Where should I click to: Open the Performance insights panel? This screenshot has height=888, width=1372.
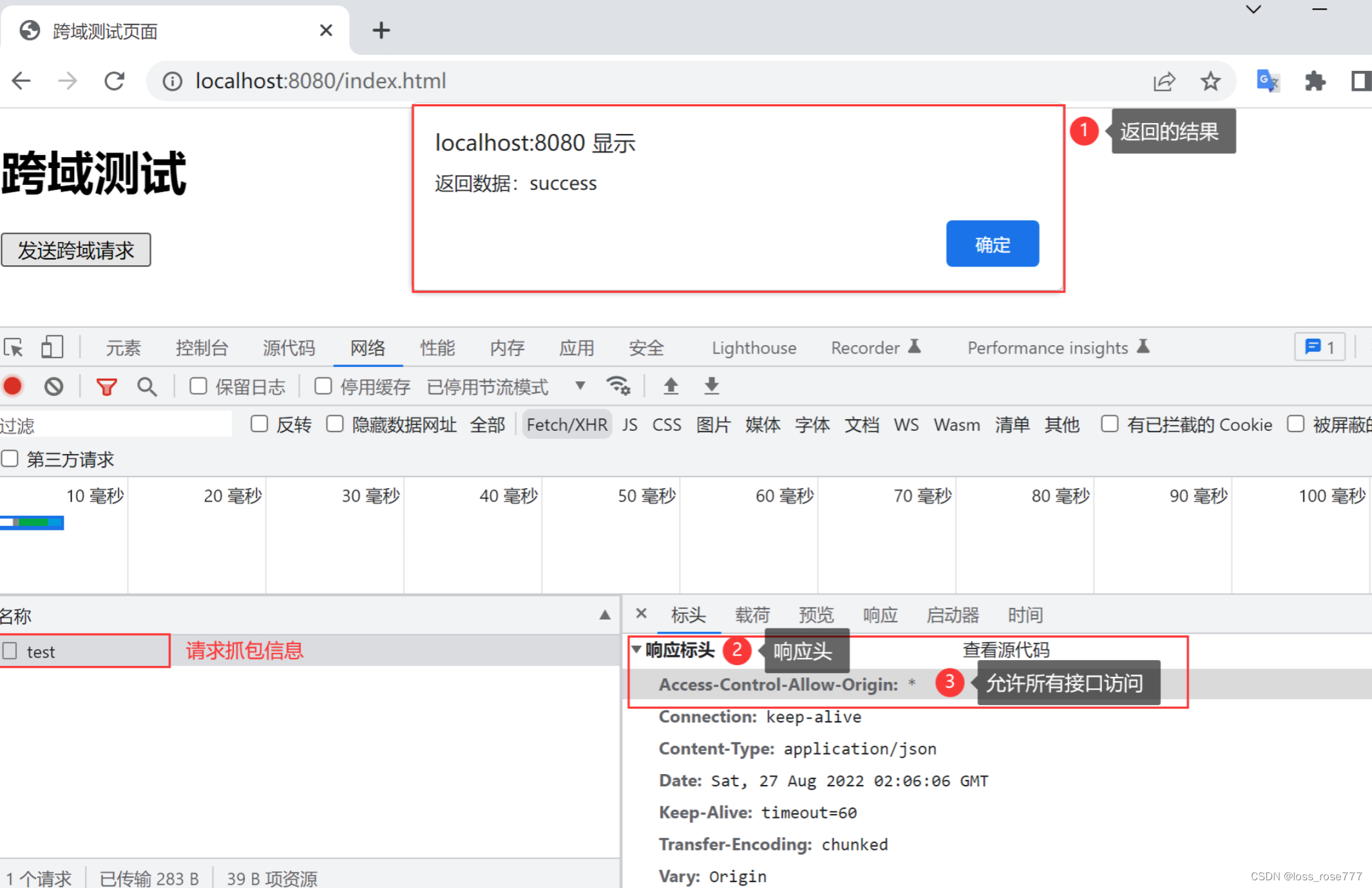[1058, 348]
